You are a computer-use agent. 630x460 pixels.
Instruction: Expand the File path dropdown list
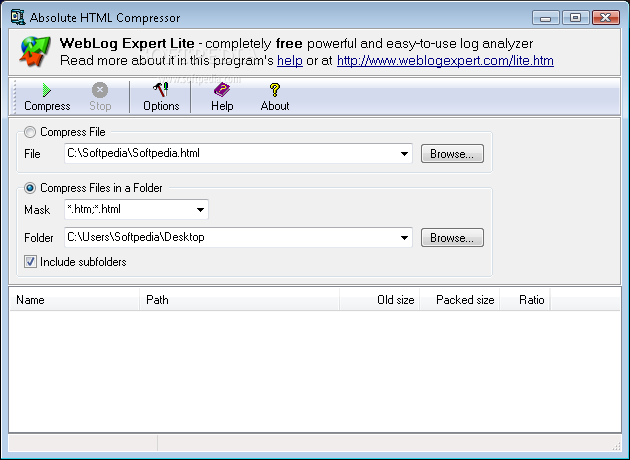point(404,153)
